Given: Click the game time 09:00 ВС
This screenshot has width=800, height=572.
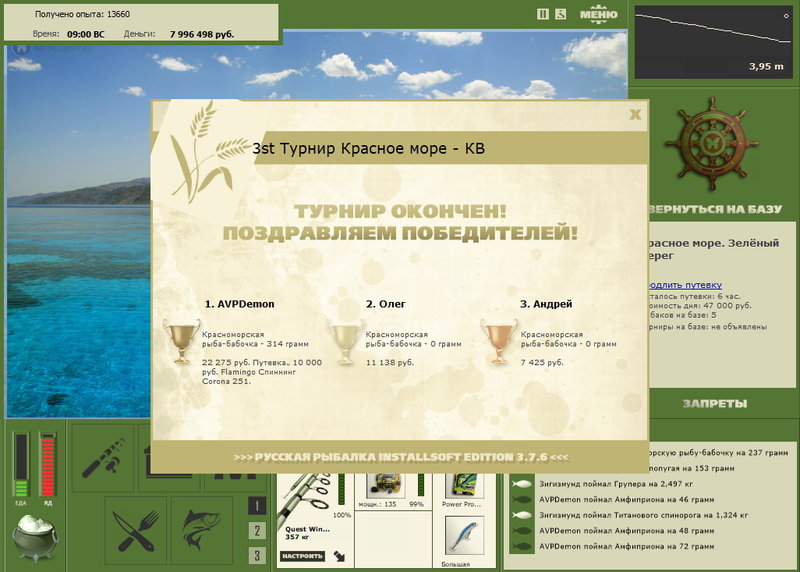Looking at the screenshot, I should (85, 34).
